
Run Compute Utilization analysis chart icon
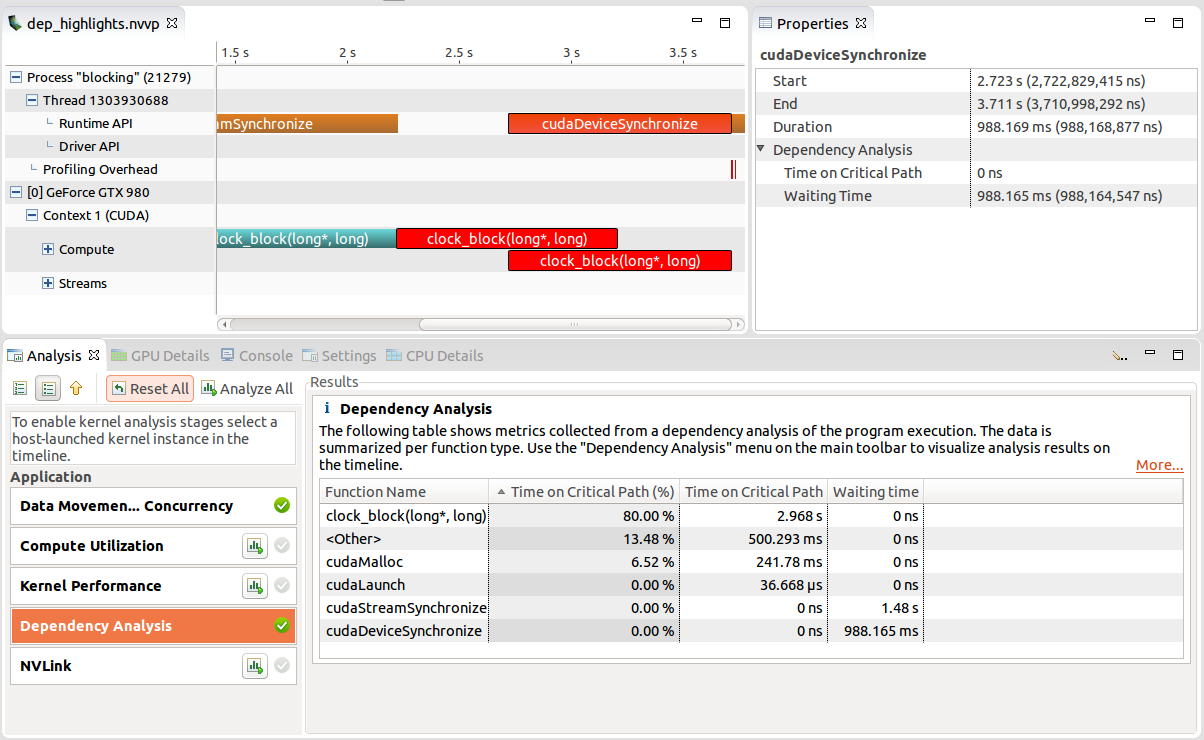(x=255, y=546)
